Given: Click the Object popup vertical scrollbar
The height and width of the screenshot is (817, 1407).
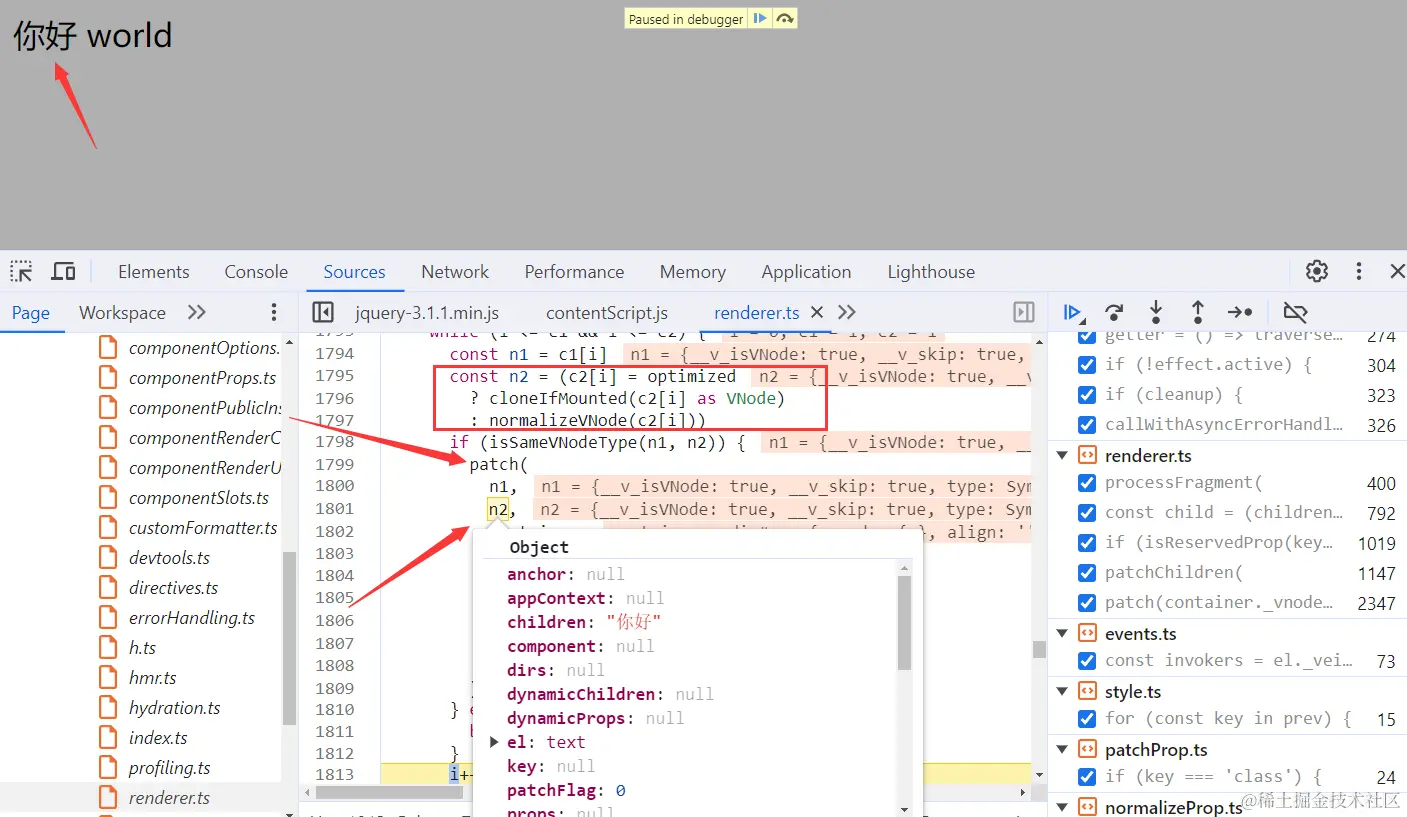Looking at the screenshot, I should coord(905,623).
